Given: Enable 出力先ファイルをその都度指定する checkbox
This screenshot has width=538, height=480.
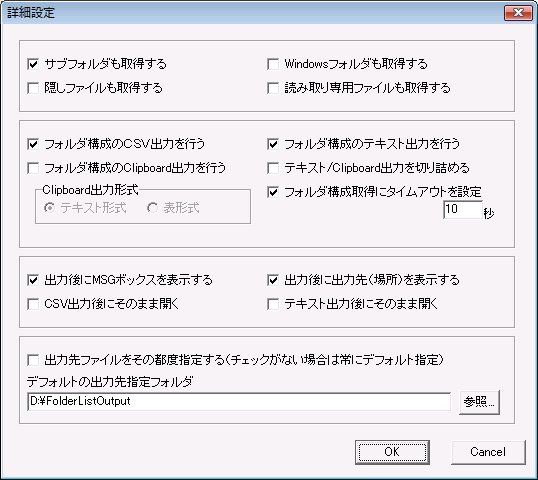Looking at the screenshot, I should click(x=33, y=360).
